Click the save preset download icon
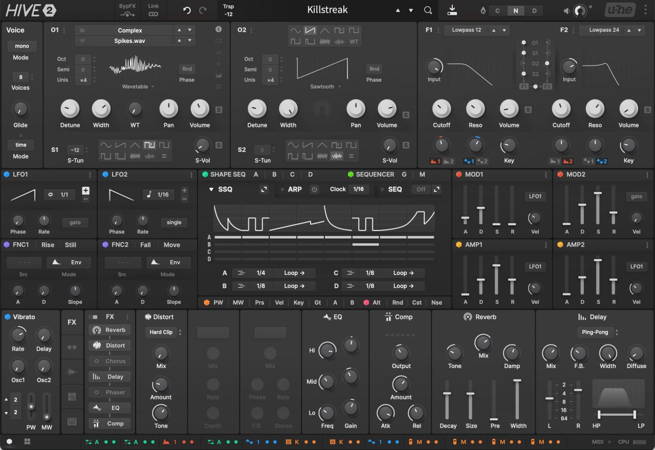 pyautogui.click(x=453, y=10)
